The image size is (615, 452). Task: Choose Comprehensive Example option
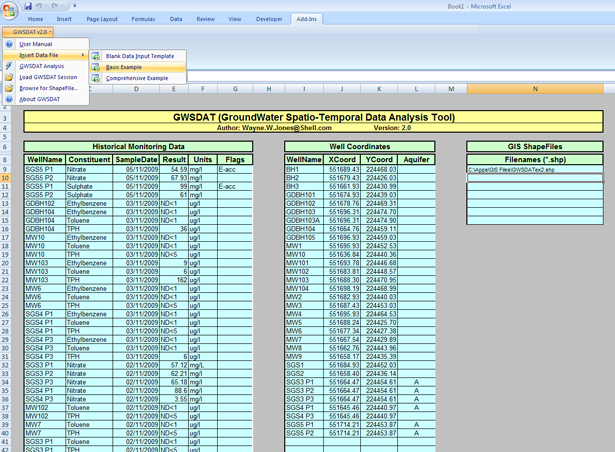(x=137, y=78)
